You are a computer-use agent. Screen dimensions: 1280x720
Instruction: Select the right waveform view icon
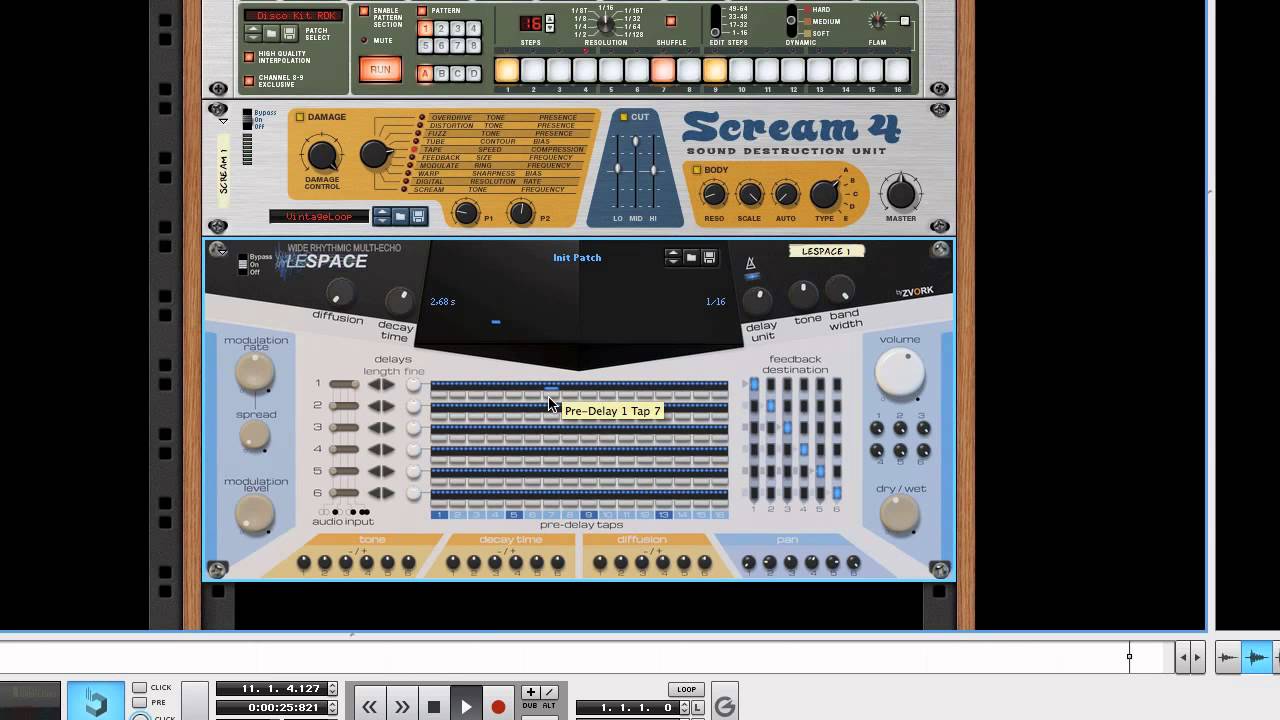point(1259,657)
